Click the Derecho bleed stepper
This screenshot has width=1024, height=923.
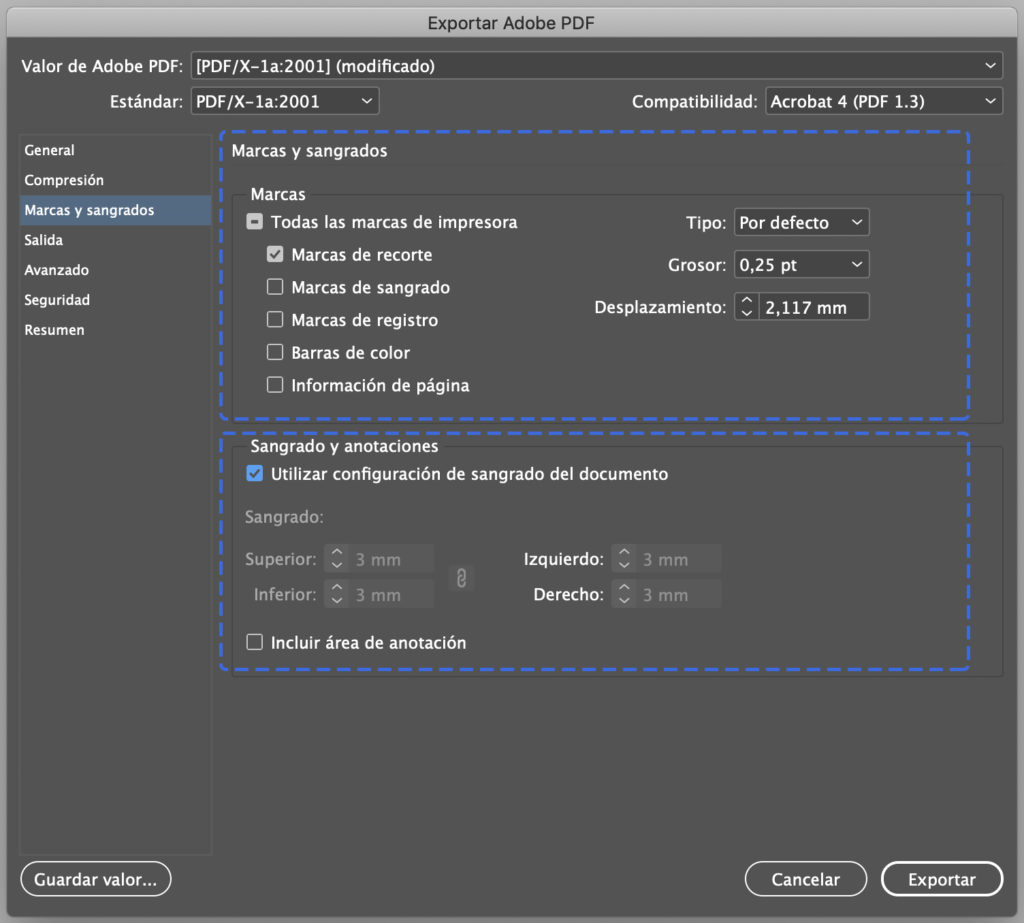[624, 594]
